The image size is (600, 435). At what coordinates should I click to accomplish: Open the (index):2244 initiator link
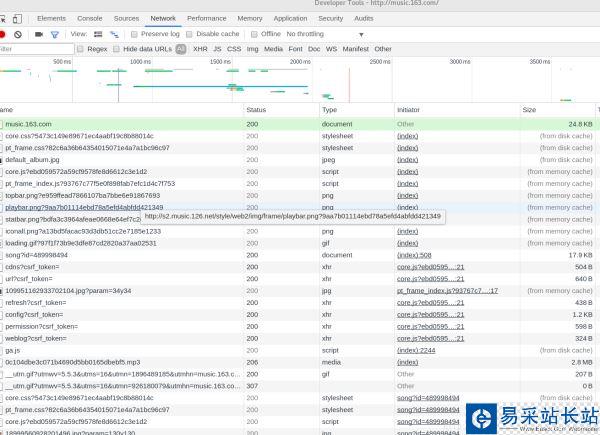416,350
